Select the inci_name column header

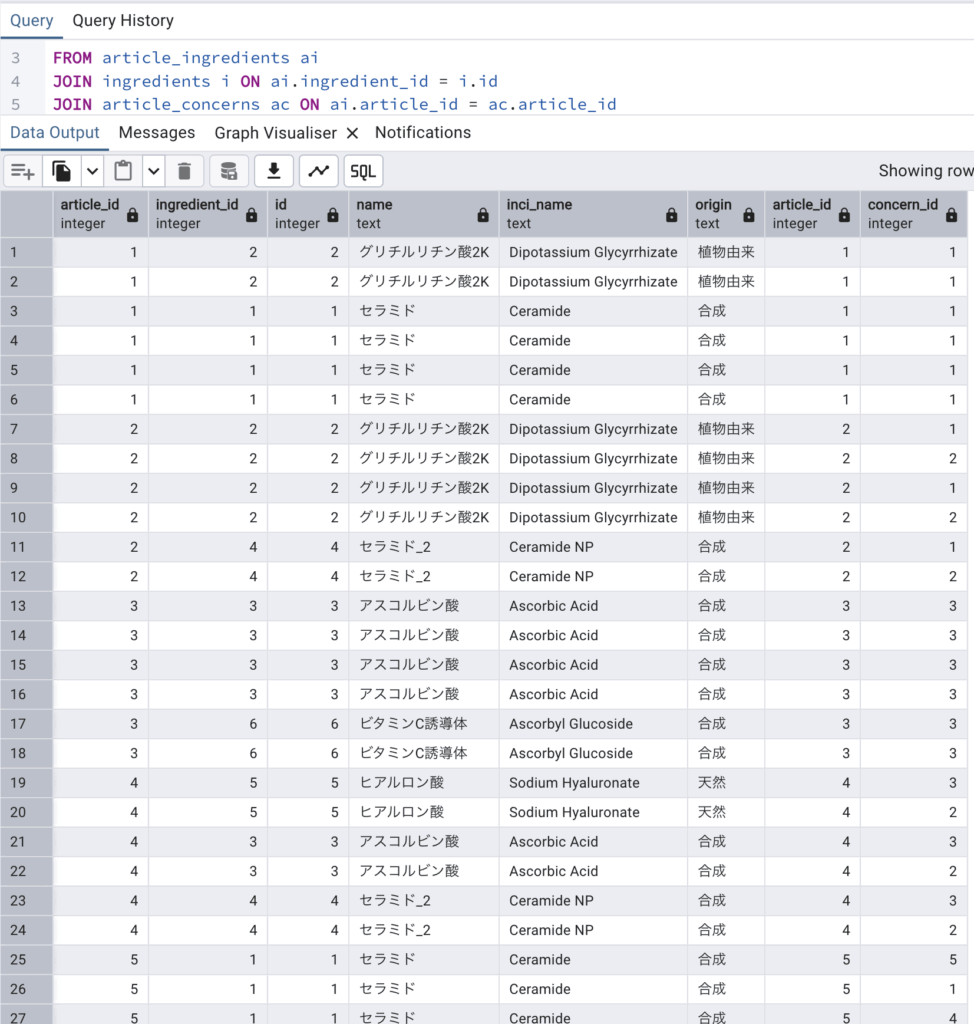tap(593, 214)
